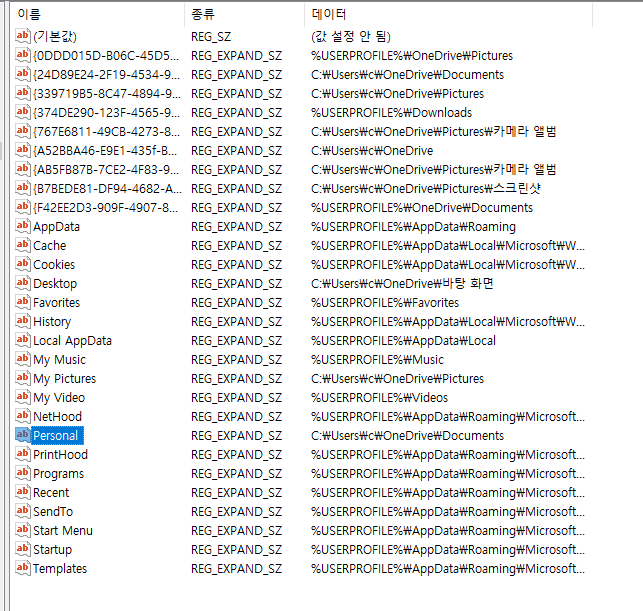Click the OneDrive₩바탕 화면 data cell
Screen dimensions: 643x611
click(402, 283)
